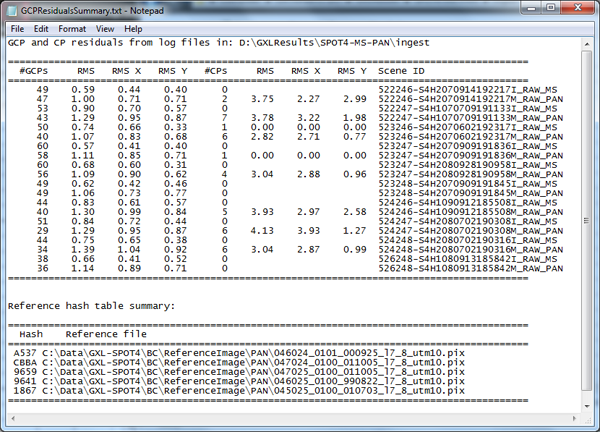Click scene ID 523248-S4H2070909191845I_RAW_MS
This screenshot has height=432, width=600.
[x=468, y=184]
